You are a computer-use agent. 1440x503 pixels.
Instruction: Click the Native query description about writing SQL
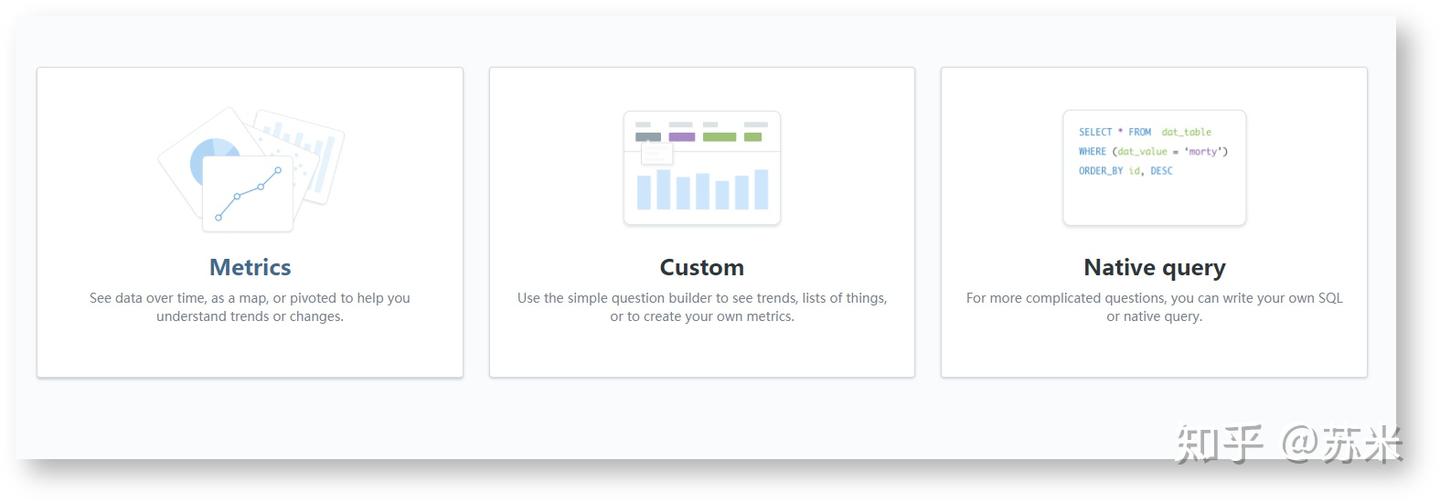1154,307
